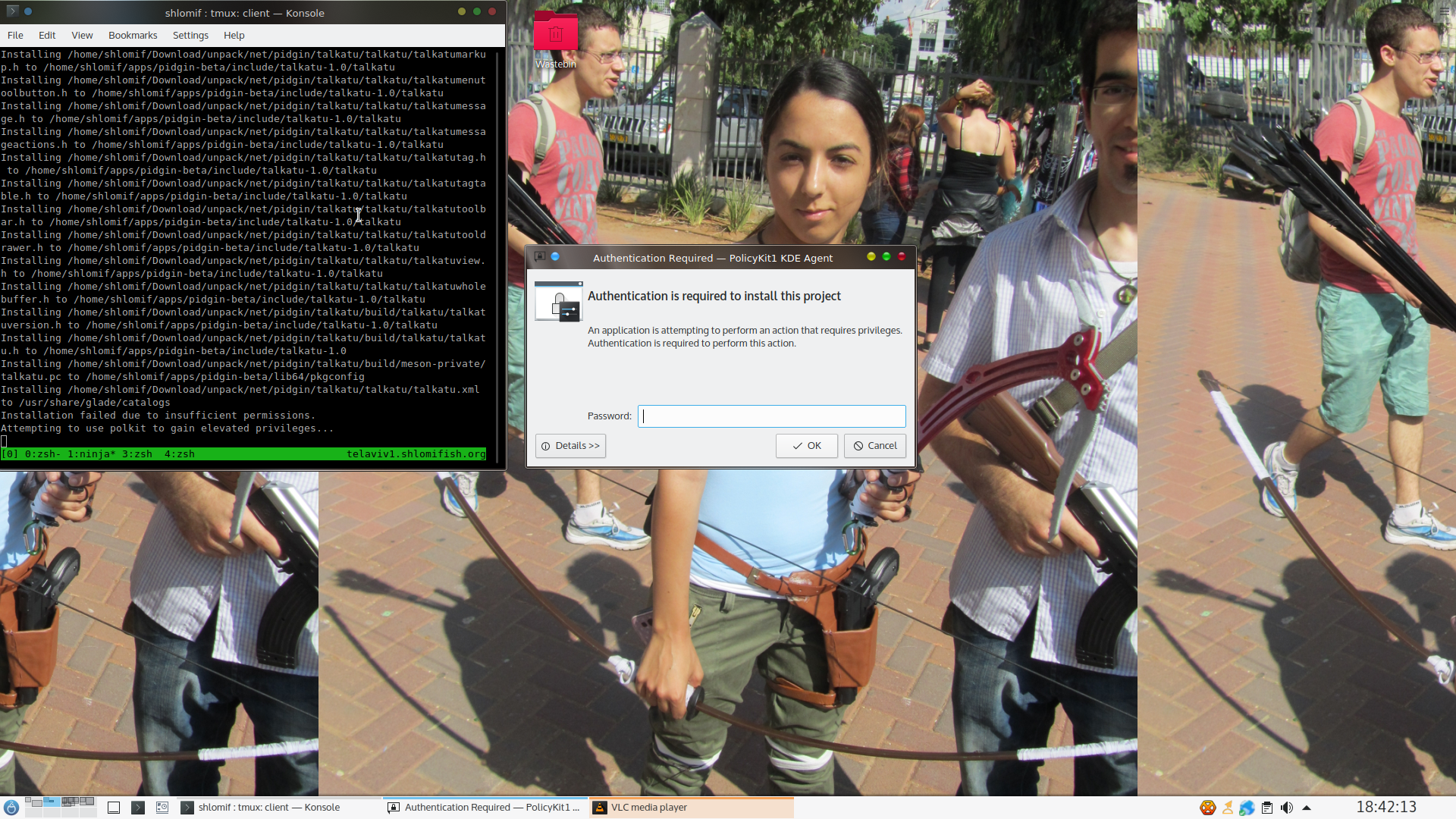
Task: Switch to Authentication Required taskbar entry
Action: coord(485,808)
